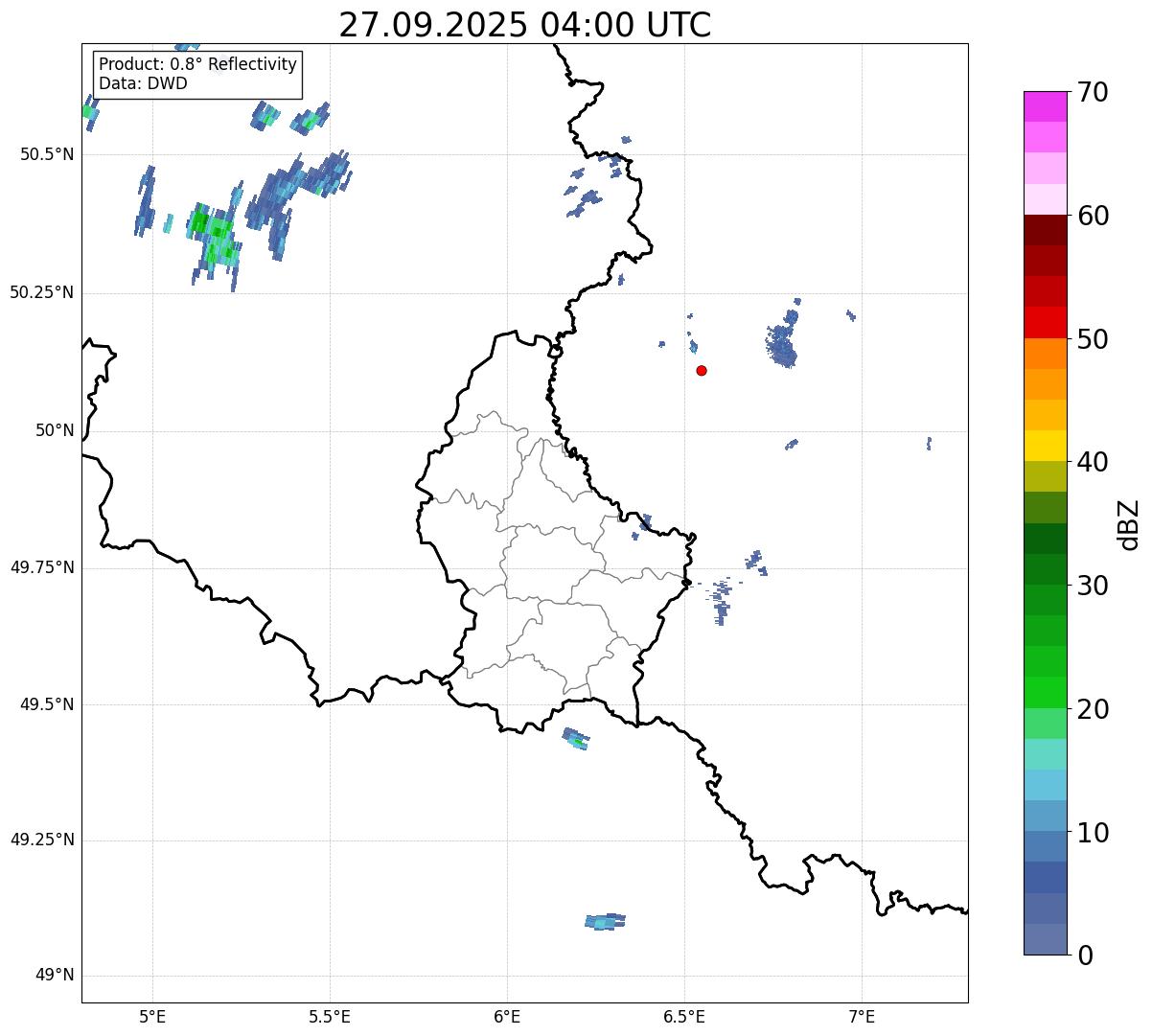
Task: Click the bright yellow colorbar segment at 40
Action: pyautogui.click(x=1045, y=446)
